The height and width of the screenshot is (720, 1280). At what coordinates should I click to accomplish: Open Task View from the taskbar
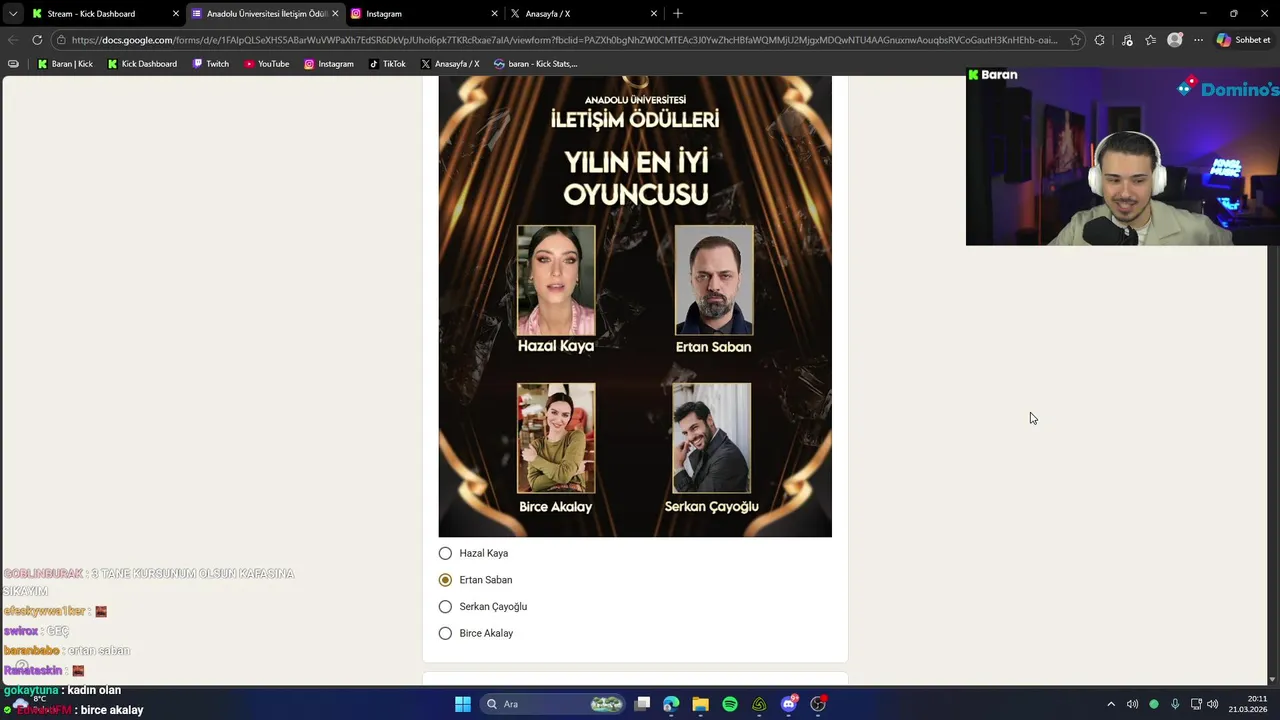coord(643,704)
